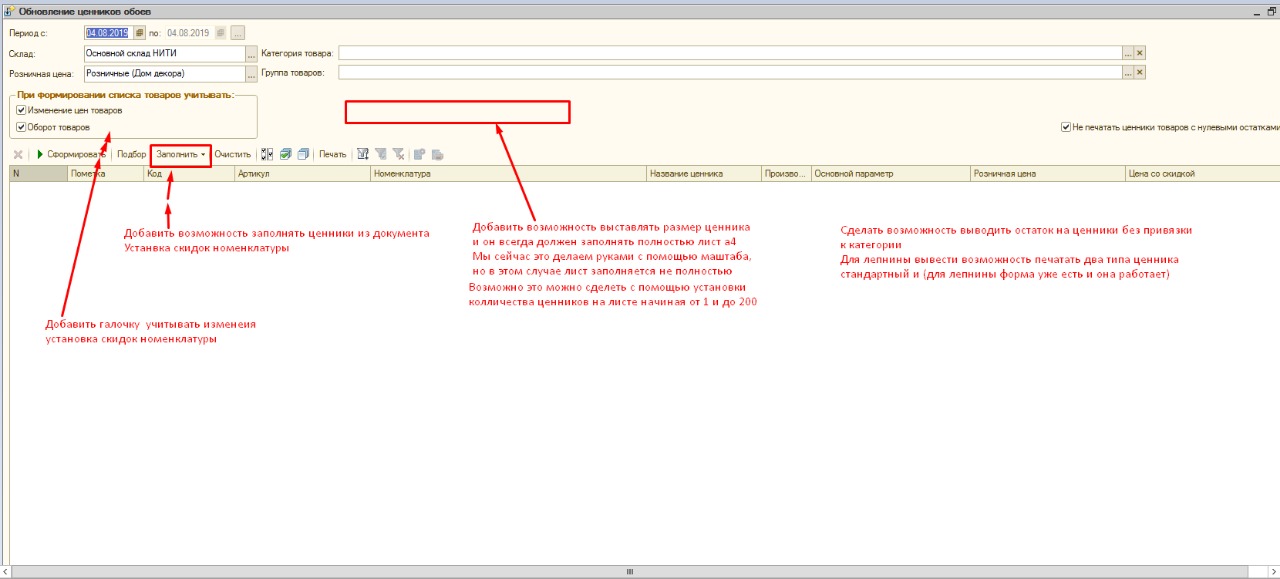This screenshot has height=579, width=1280.
Task: Open the Склад selection ellipsis button
Action: pyautogui.click(x=251, y=53)
